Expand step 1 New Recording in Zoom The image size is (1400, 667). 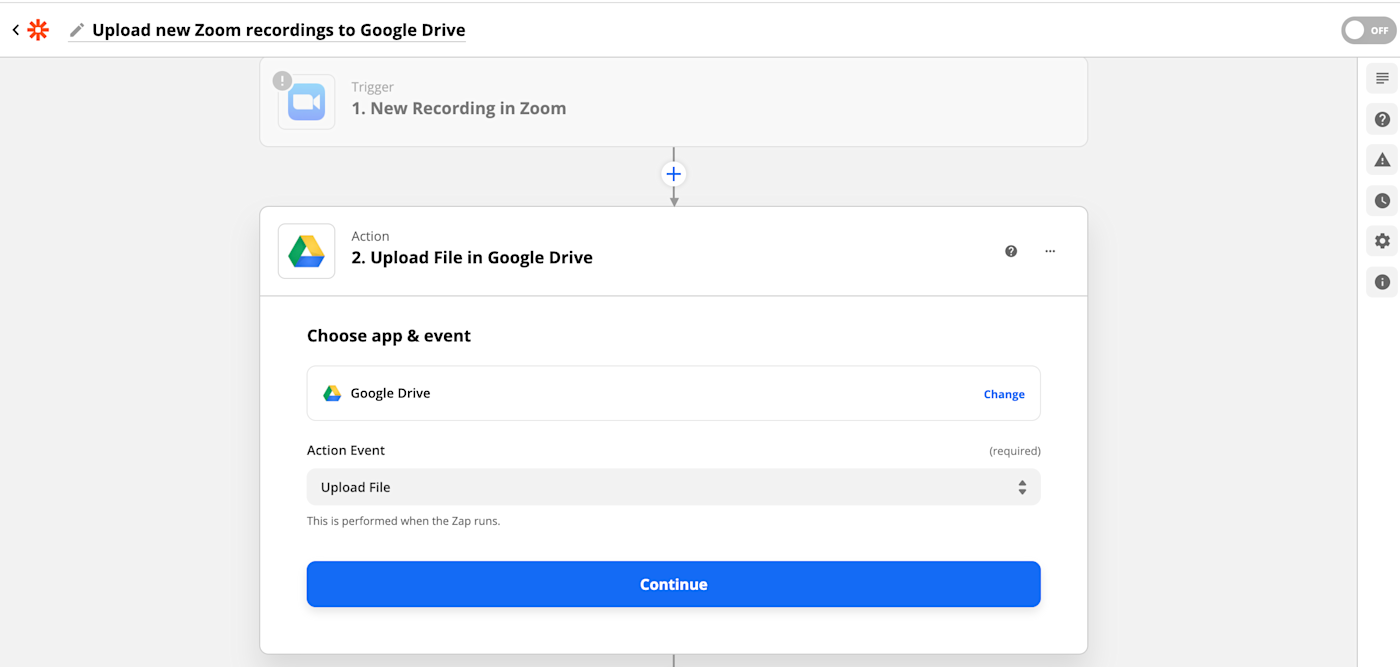673,101
